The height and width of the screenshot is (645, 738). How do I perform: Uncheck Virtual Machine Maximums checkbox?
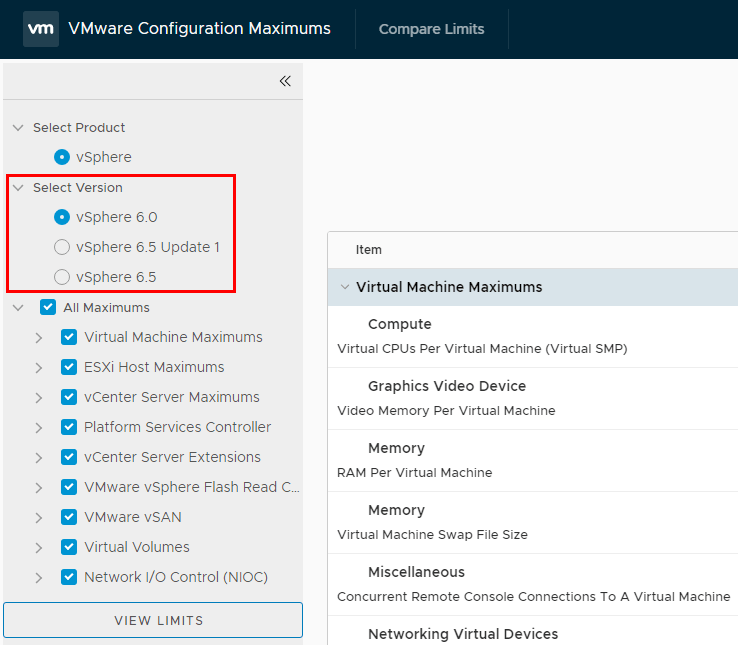pos(69,337)
